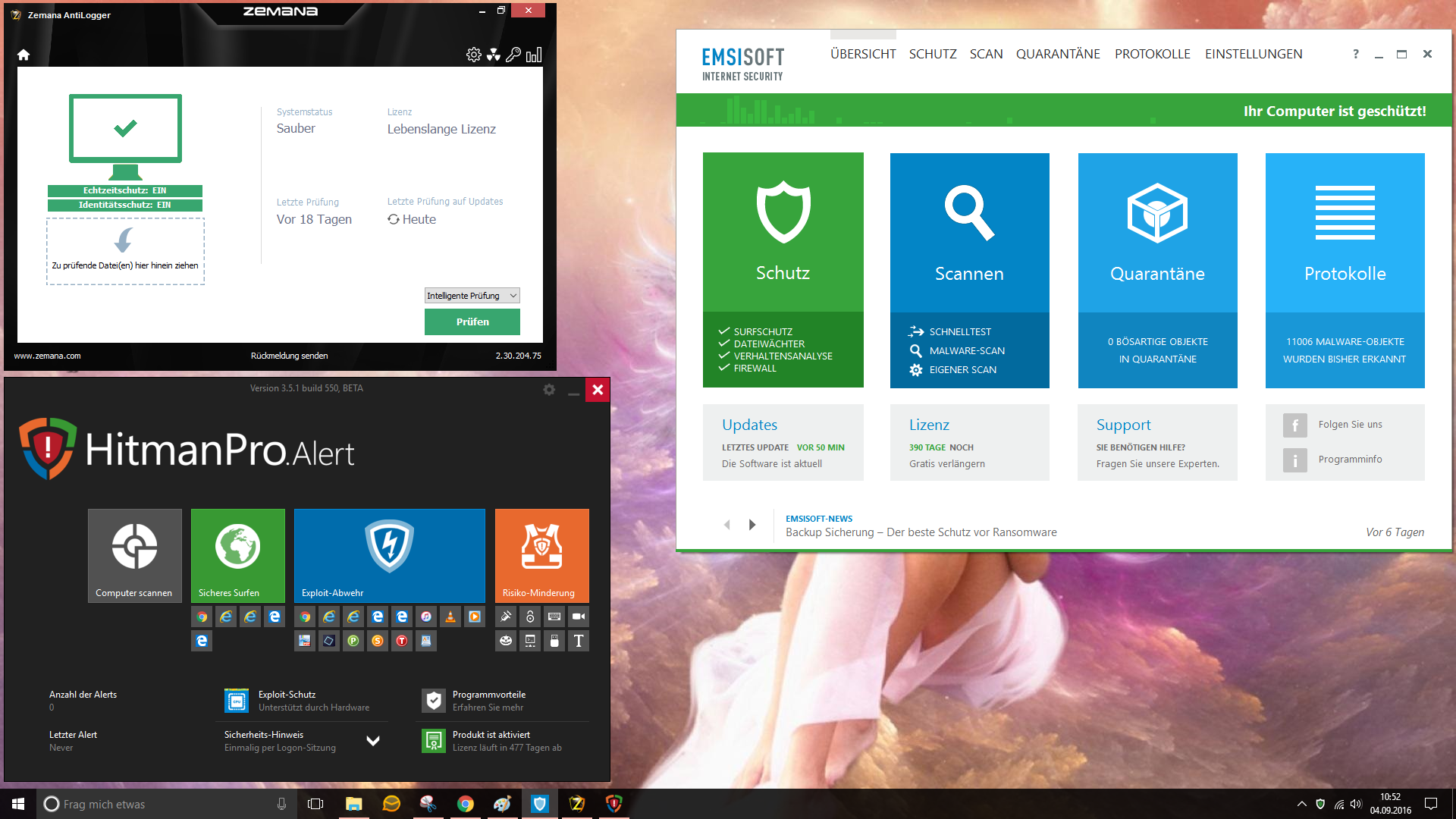
Task: Click the key license icon in Zemana
Action: tap(513, 55)
